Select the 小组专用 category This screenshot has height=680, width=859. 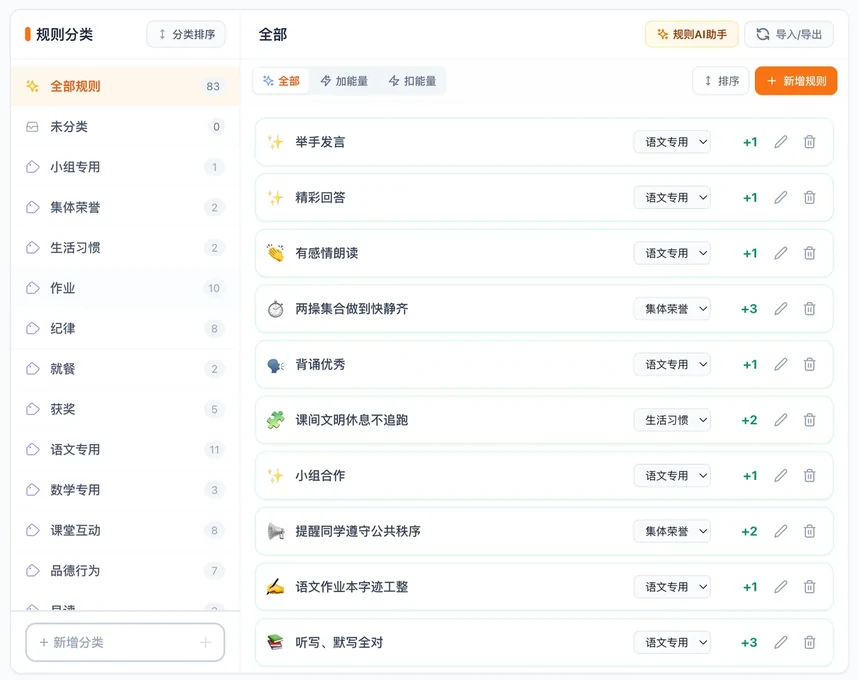(125, 167)
